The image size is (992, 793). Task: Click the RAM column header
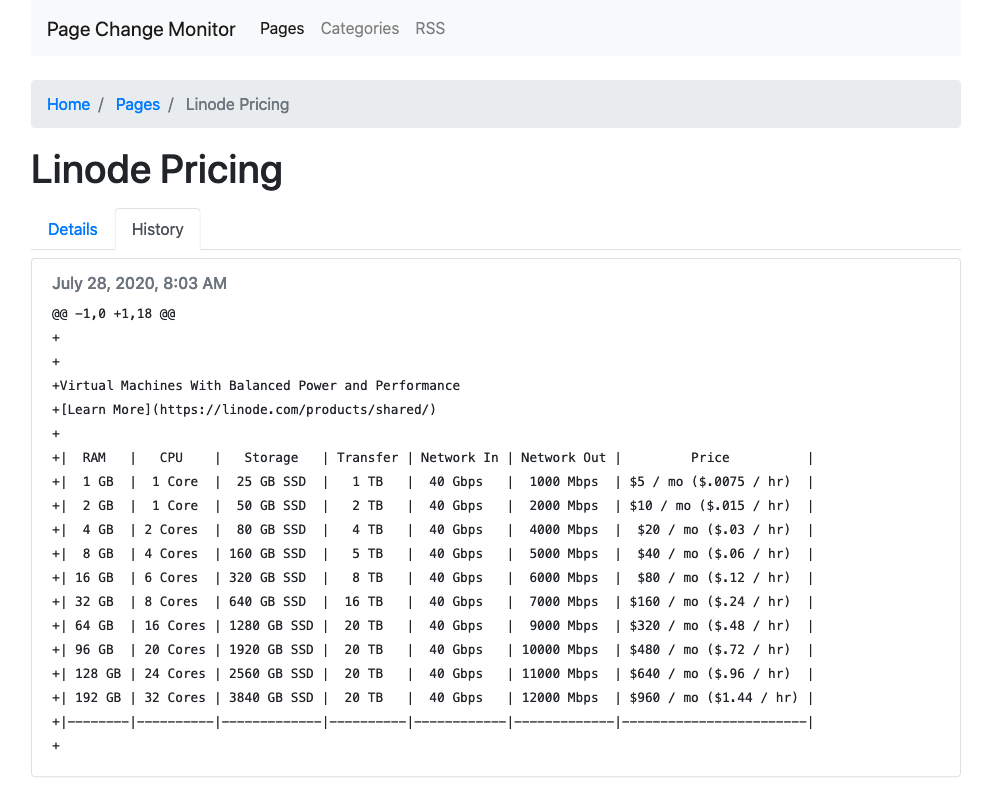point(94,458)
